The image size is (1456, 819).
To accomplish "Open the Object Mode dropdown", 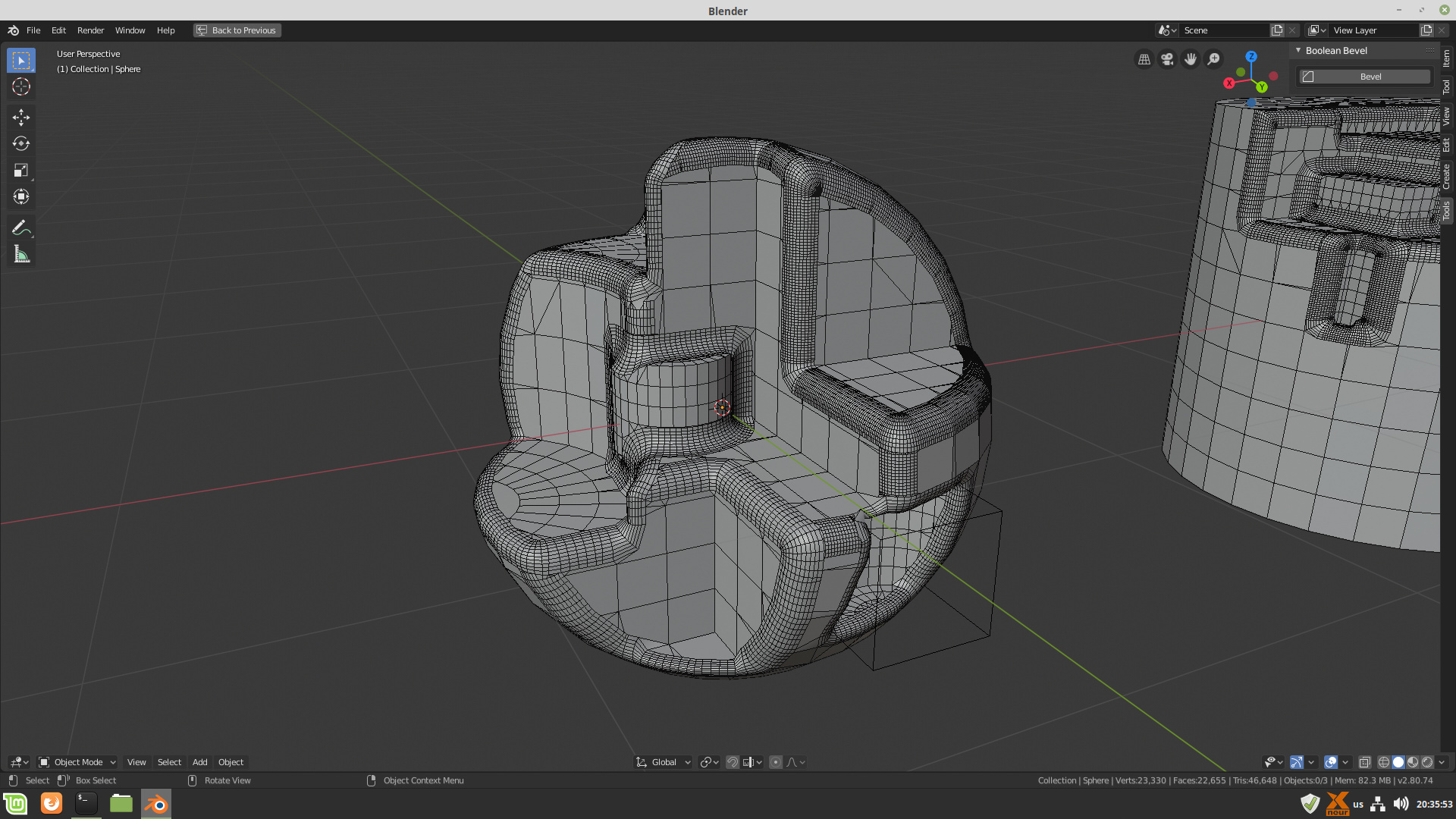I will 77,762.
